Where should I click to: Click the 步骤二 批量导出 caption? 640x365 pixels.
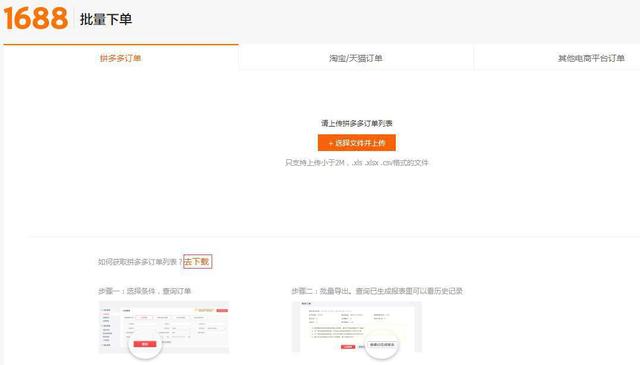click(377, 291)
